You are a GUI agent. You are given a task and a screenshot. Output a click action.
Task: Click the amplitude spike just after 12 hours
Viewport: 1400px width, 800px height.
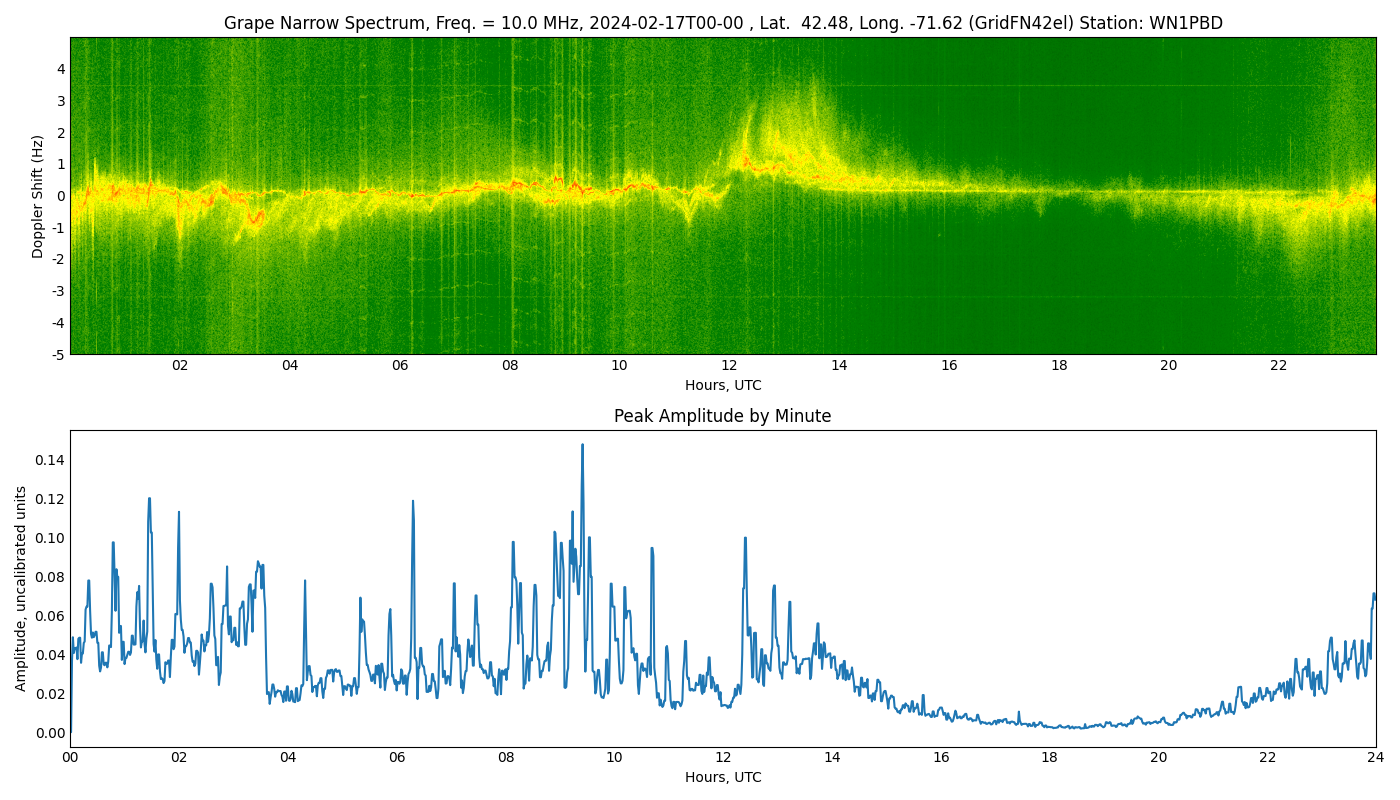pyautogui.click(x=744, y=540)
